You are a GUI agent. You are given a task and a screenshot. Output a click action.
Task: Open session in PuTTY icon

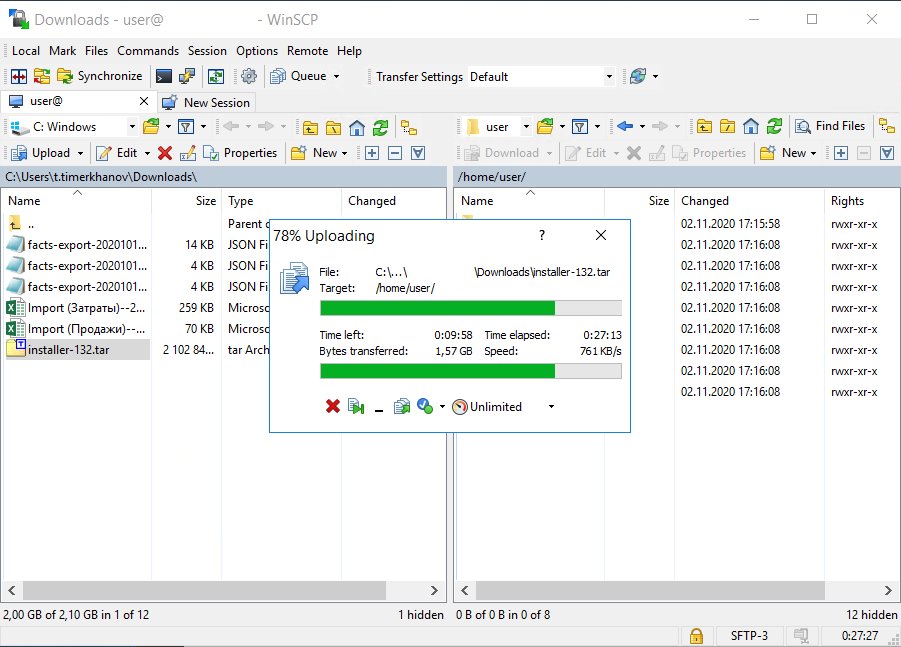[187, 76]
